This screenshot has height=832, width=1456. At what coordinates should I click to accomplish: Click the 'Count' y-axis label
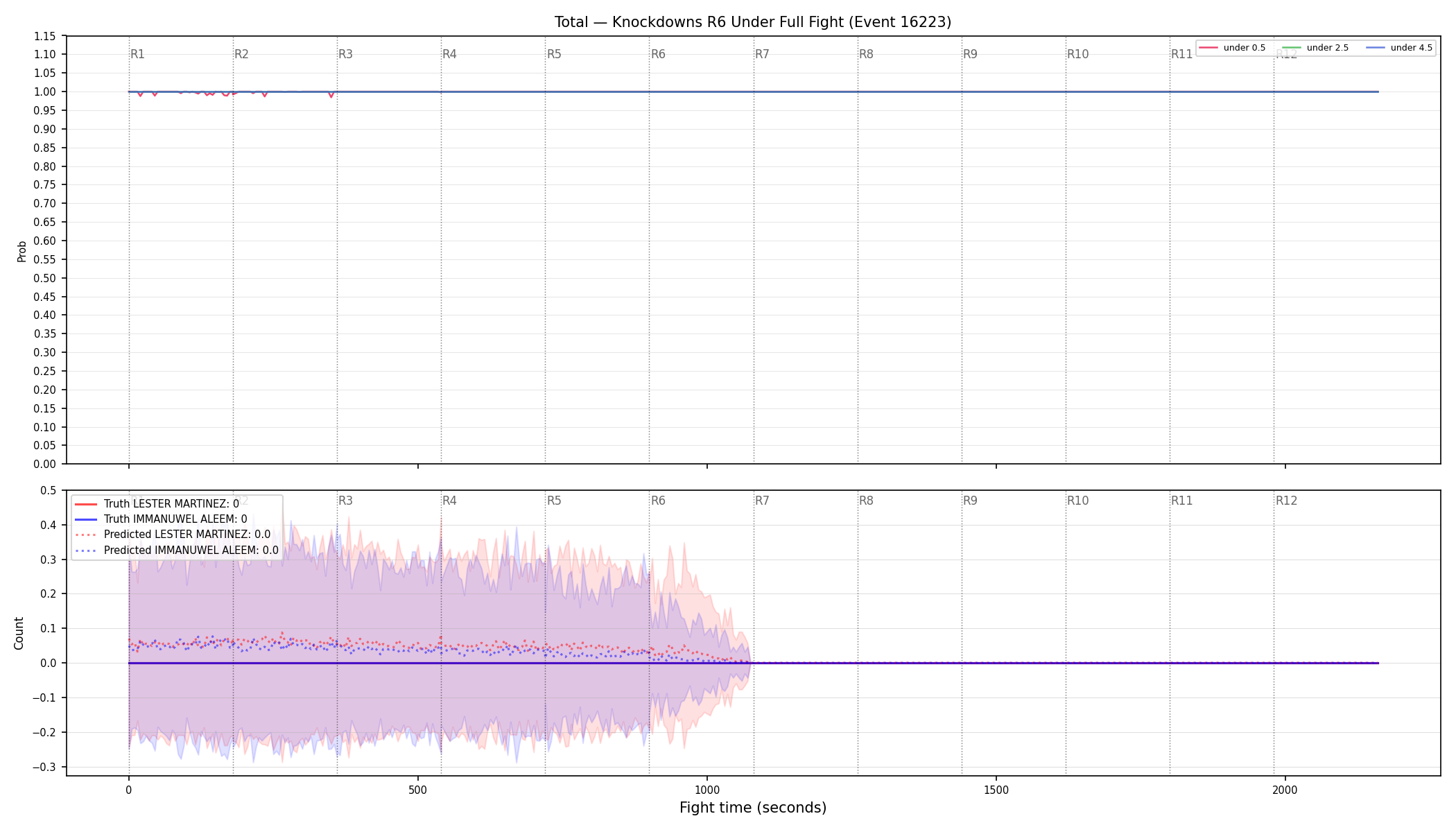coord(19,634)
